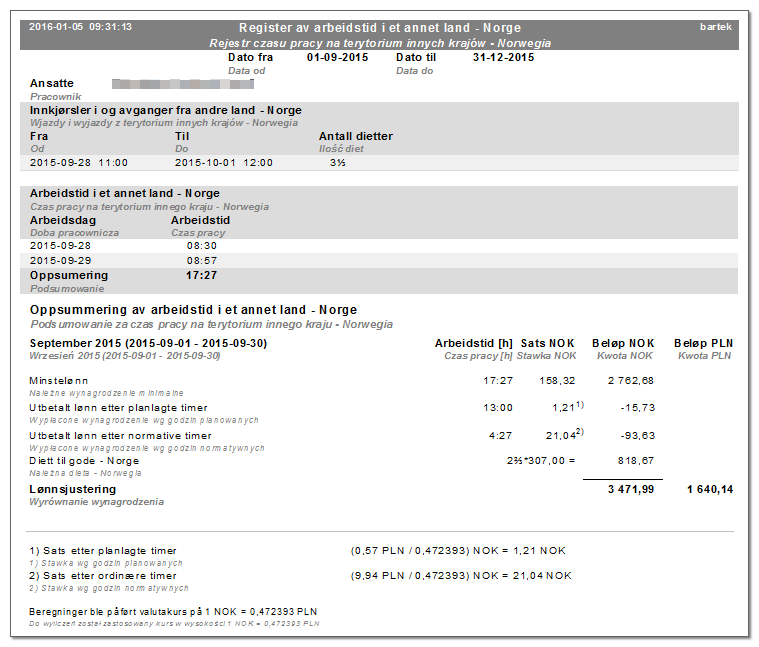This screenshot has height=647, width=759.
Task: Click the 'Beløp PLN' column header
Action: click(703, 344)
